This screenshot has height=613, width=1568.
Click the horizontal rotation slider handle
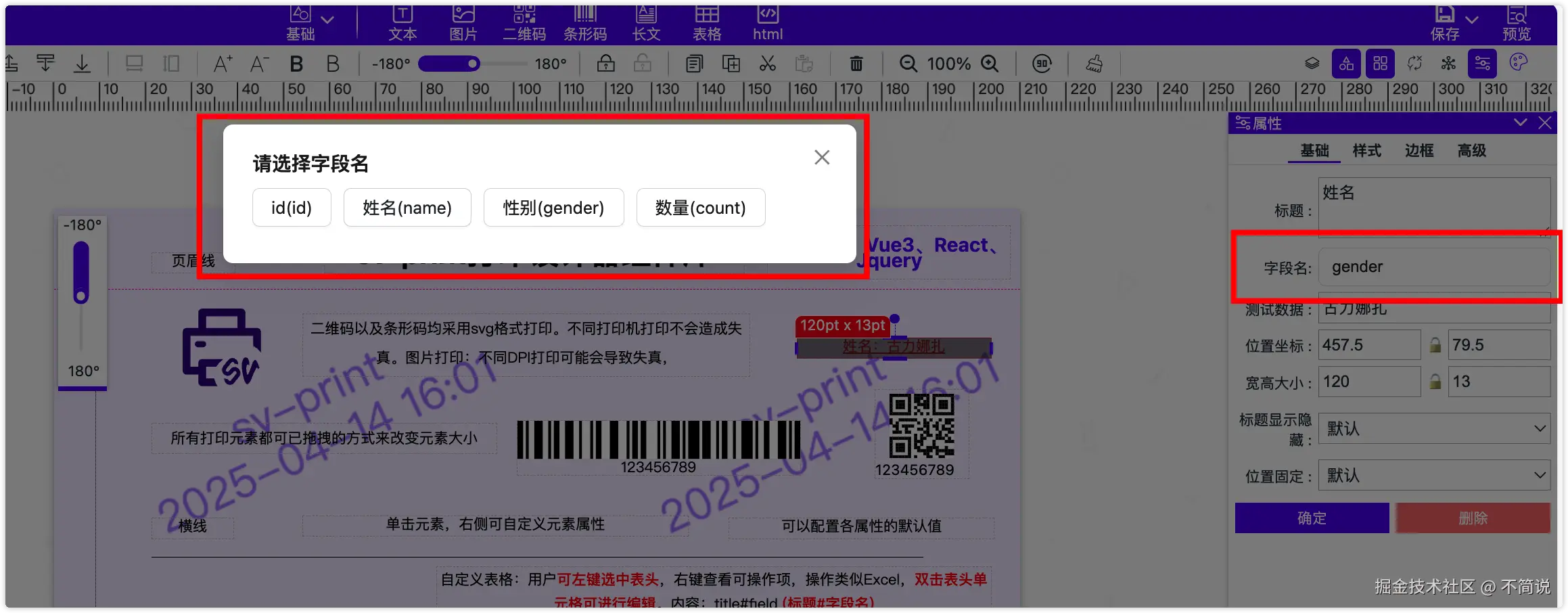[x=473, y=64]
